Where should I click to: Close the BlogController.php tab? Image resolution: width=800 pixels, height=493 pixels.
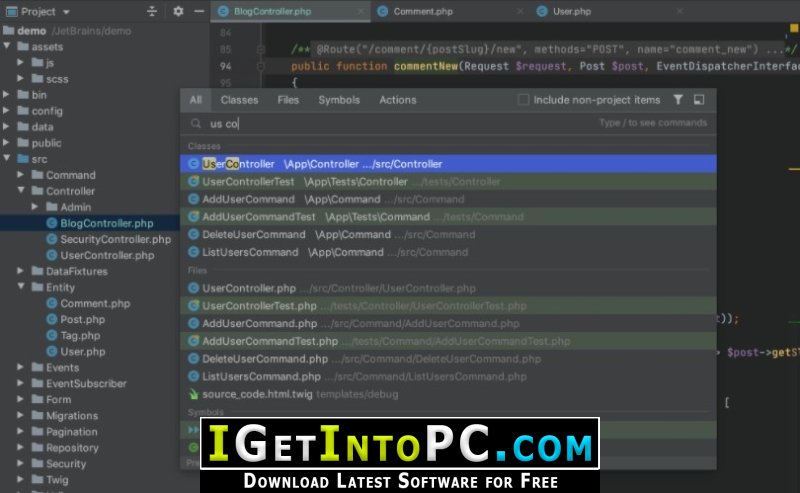361,11
